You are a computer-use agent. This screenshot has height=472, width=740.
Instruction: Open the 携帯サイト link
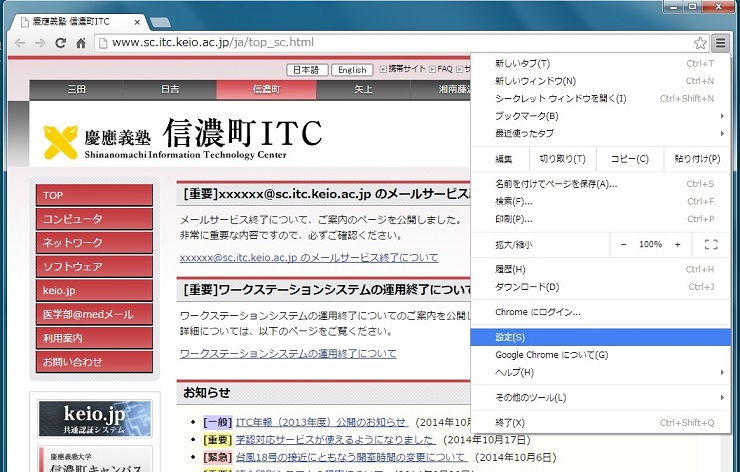403,69
